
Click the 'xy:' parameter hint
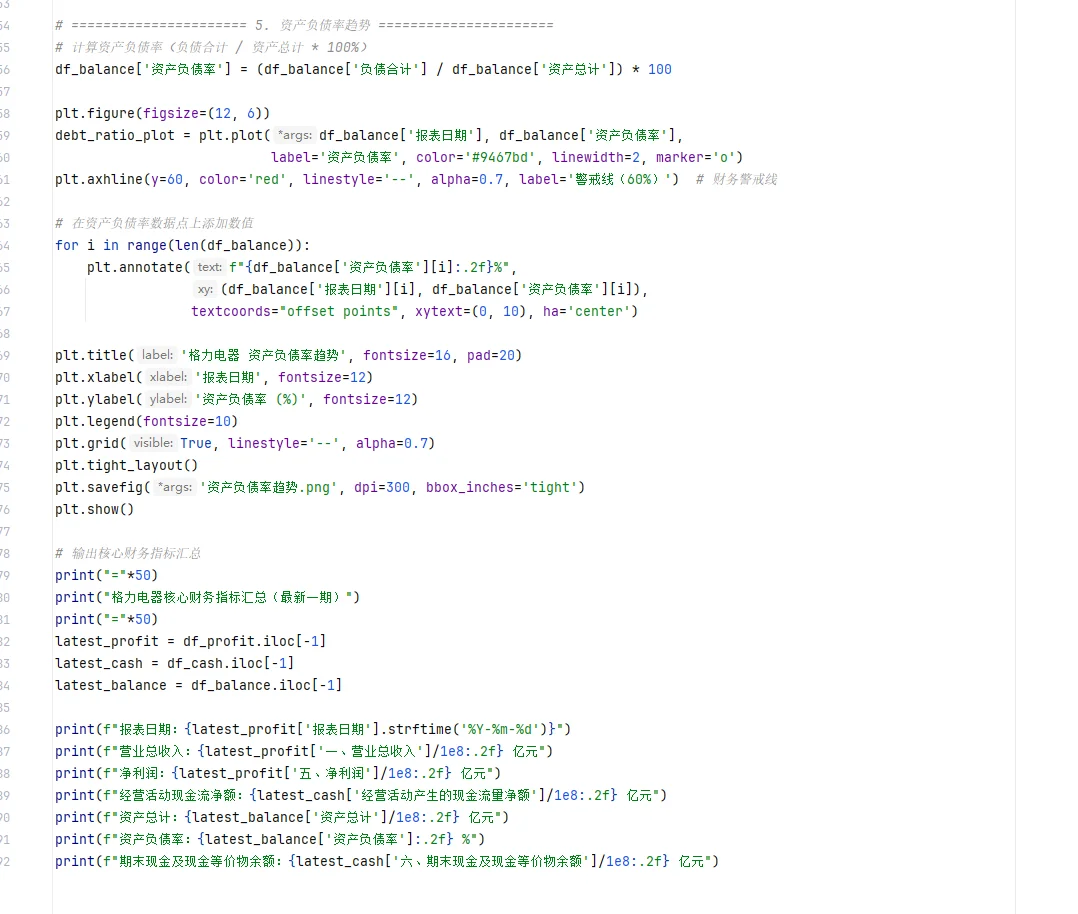205,290
